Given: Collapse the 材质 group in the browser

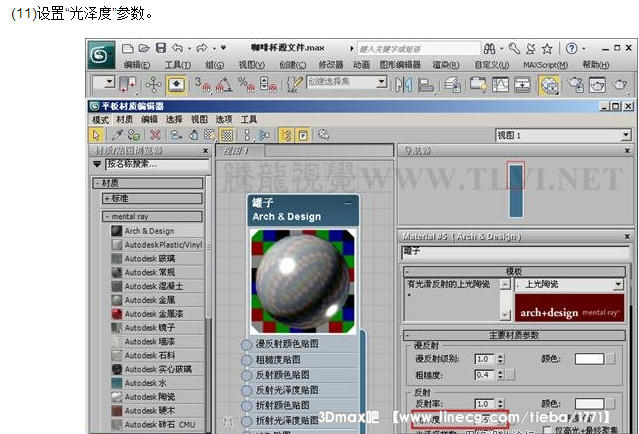Looking at the screenshot, I should tap(148, 183).
